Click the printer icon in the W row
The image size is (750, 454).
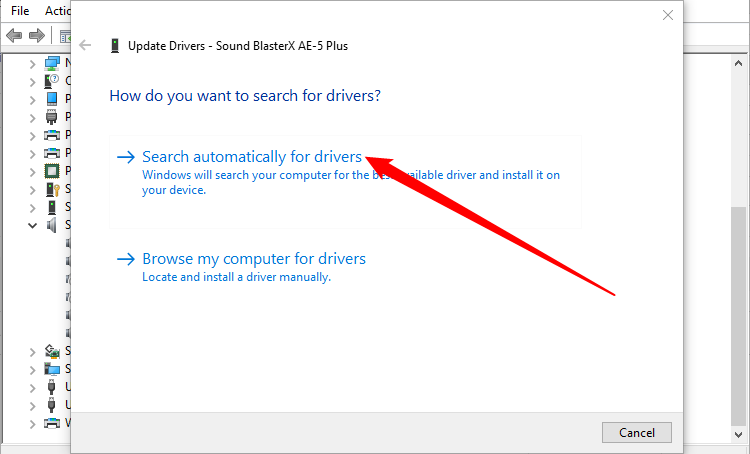coord(52,423)
